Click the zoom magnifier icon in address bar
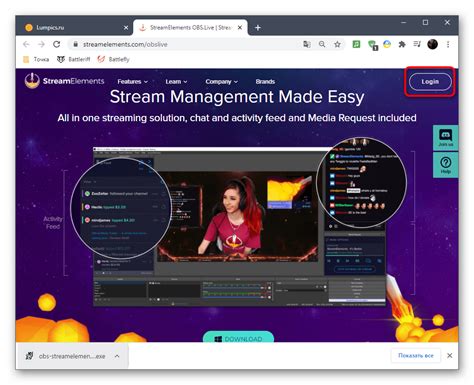Image resolution: width=474 pixels, height=385 pixels. [322, 44]
